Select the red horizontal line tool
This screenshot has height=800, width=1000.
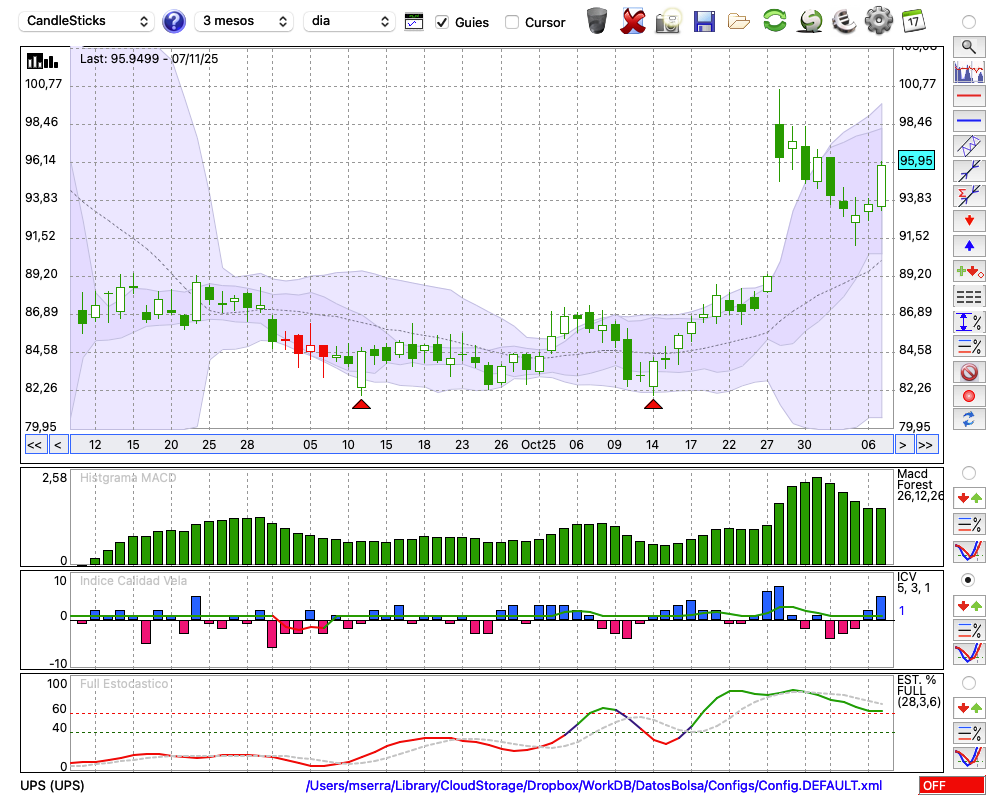pos(968,97)
